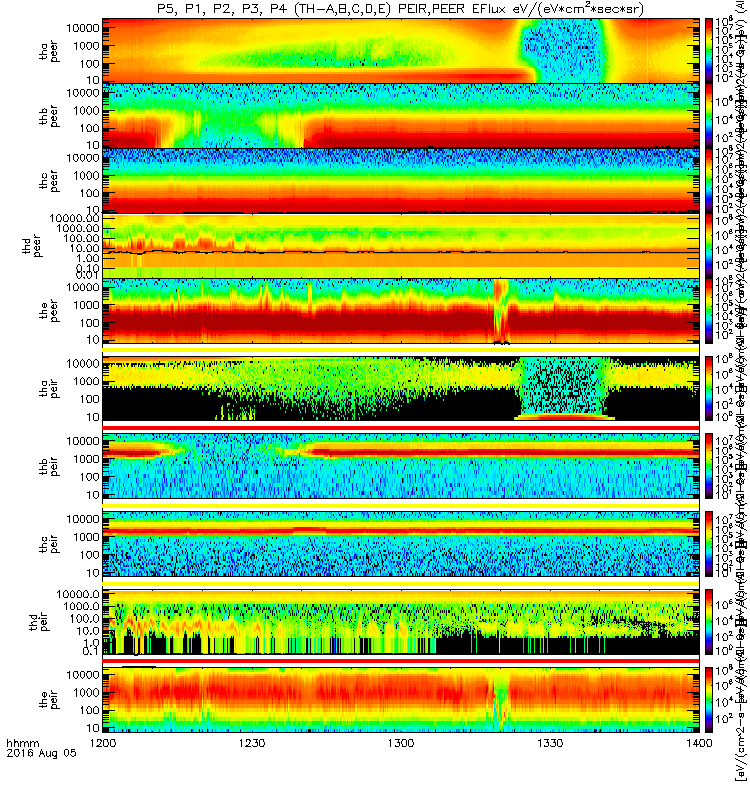Viewport: 750px width, 800px height.
Task: Click the 10000.00 tick on thd peer axis
Action: pos(74,218)
